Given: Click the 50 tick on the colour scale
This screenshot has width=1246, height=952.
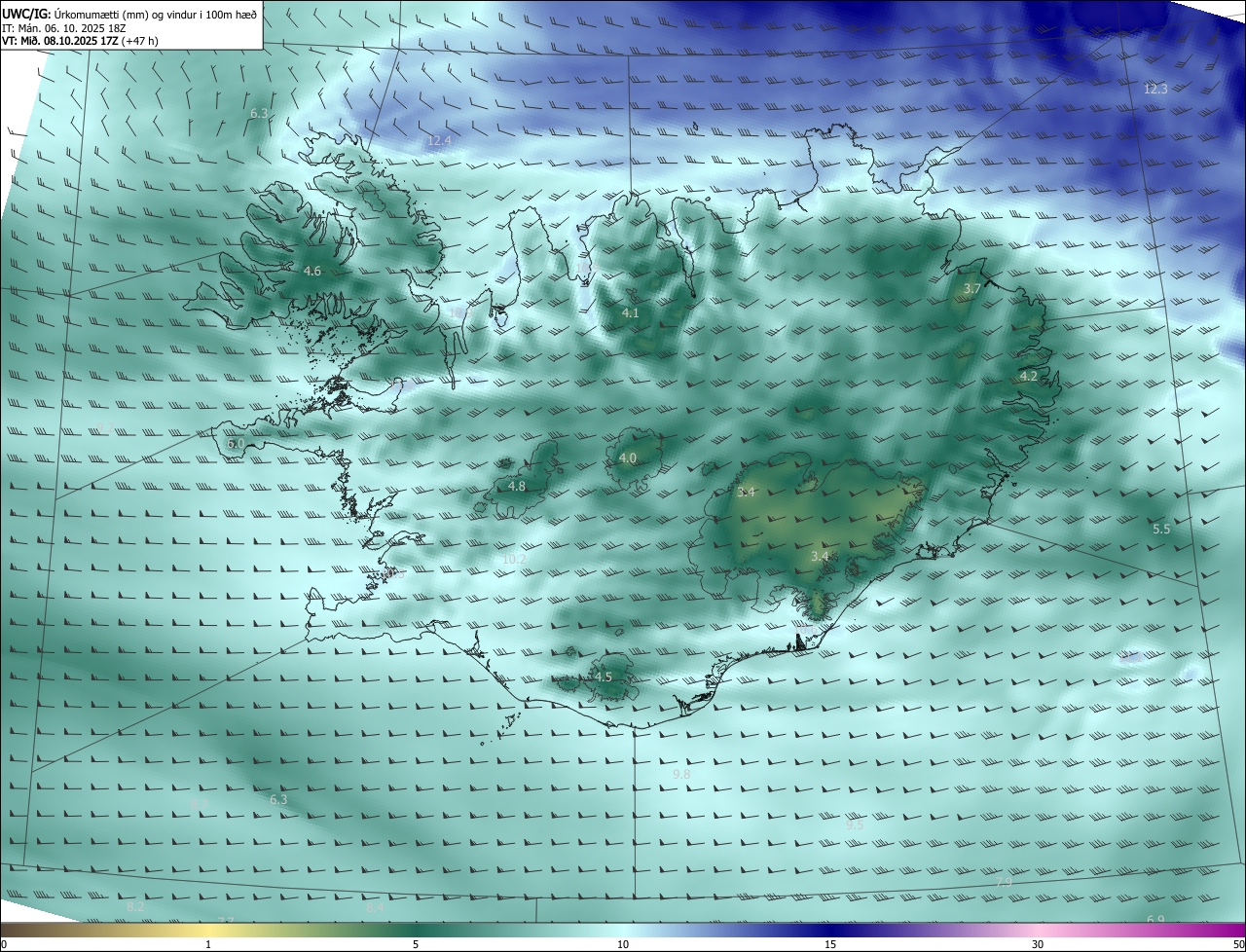Looking at the screenshot, I should (1238, 944).
